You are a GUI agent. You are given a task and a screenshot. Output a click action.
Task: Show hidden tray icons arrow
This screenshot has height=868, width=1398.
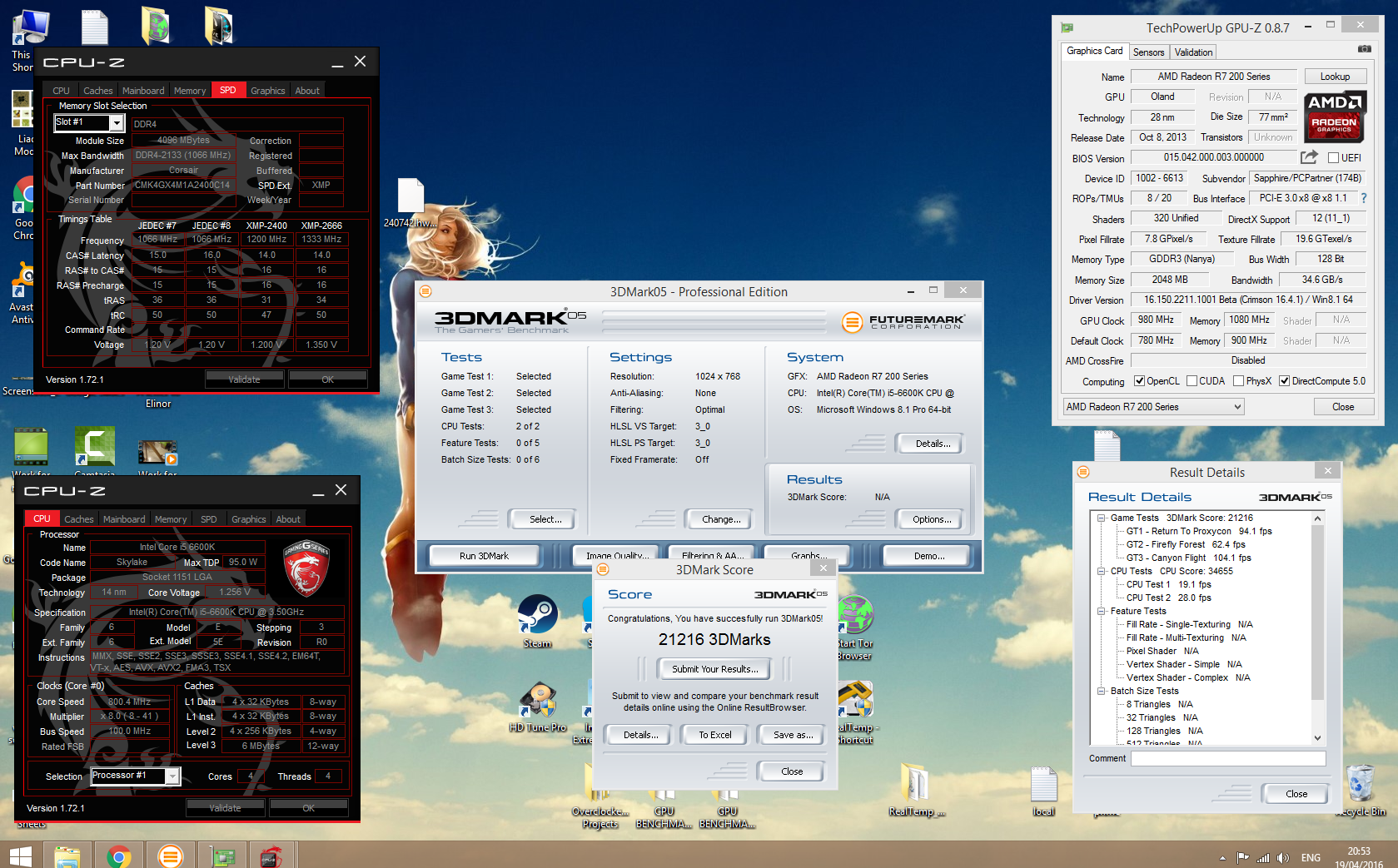coord(1222,858)
